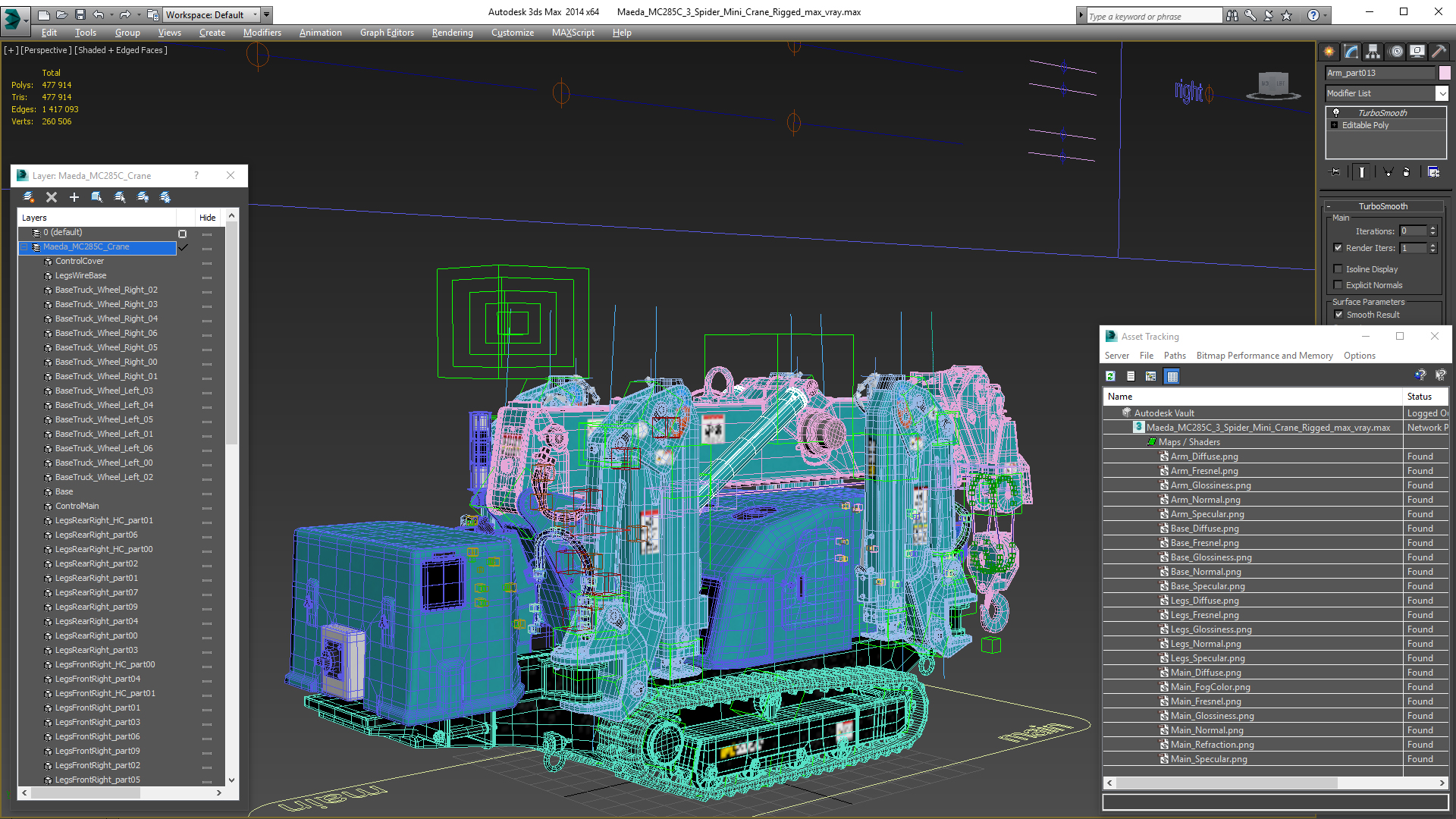Click the Undo arrow icon
This screenshot has width=1456, height=819.
[99, 14]
